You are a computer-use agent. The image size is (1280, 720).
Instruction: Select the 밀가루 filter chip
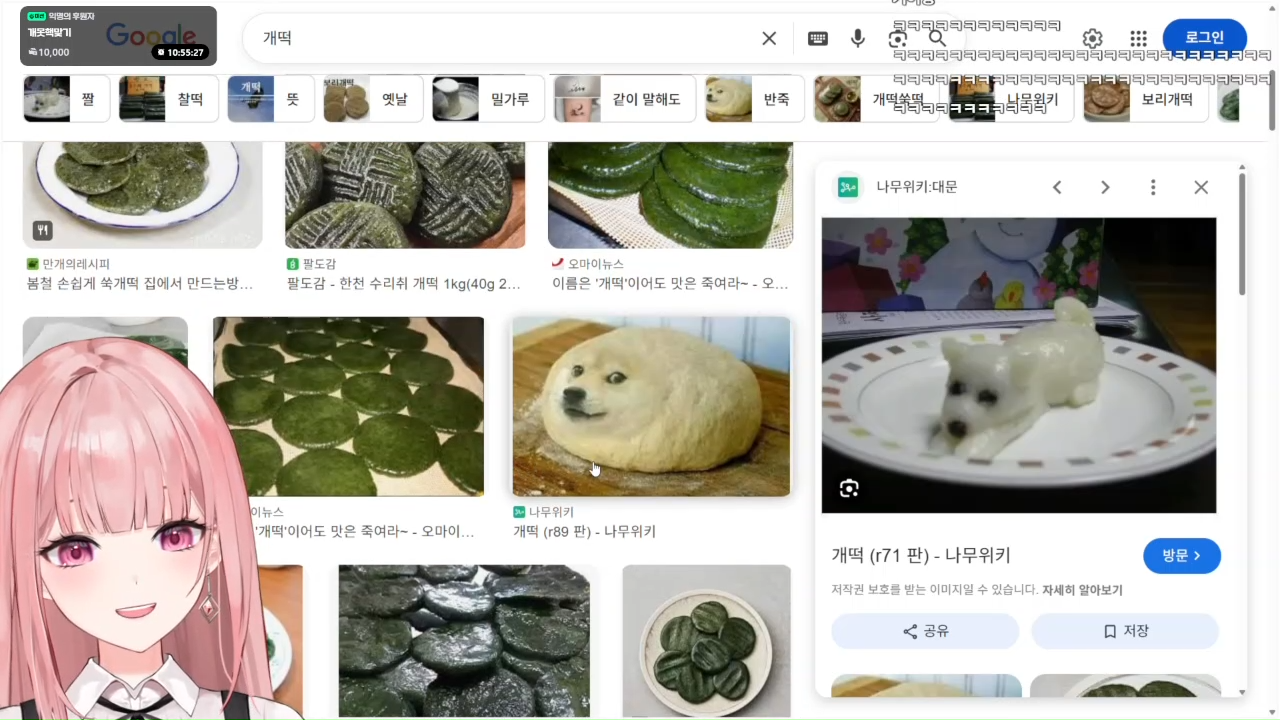(488, 99)
